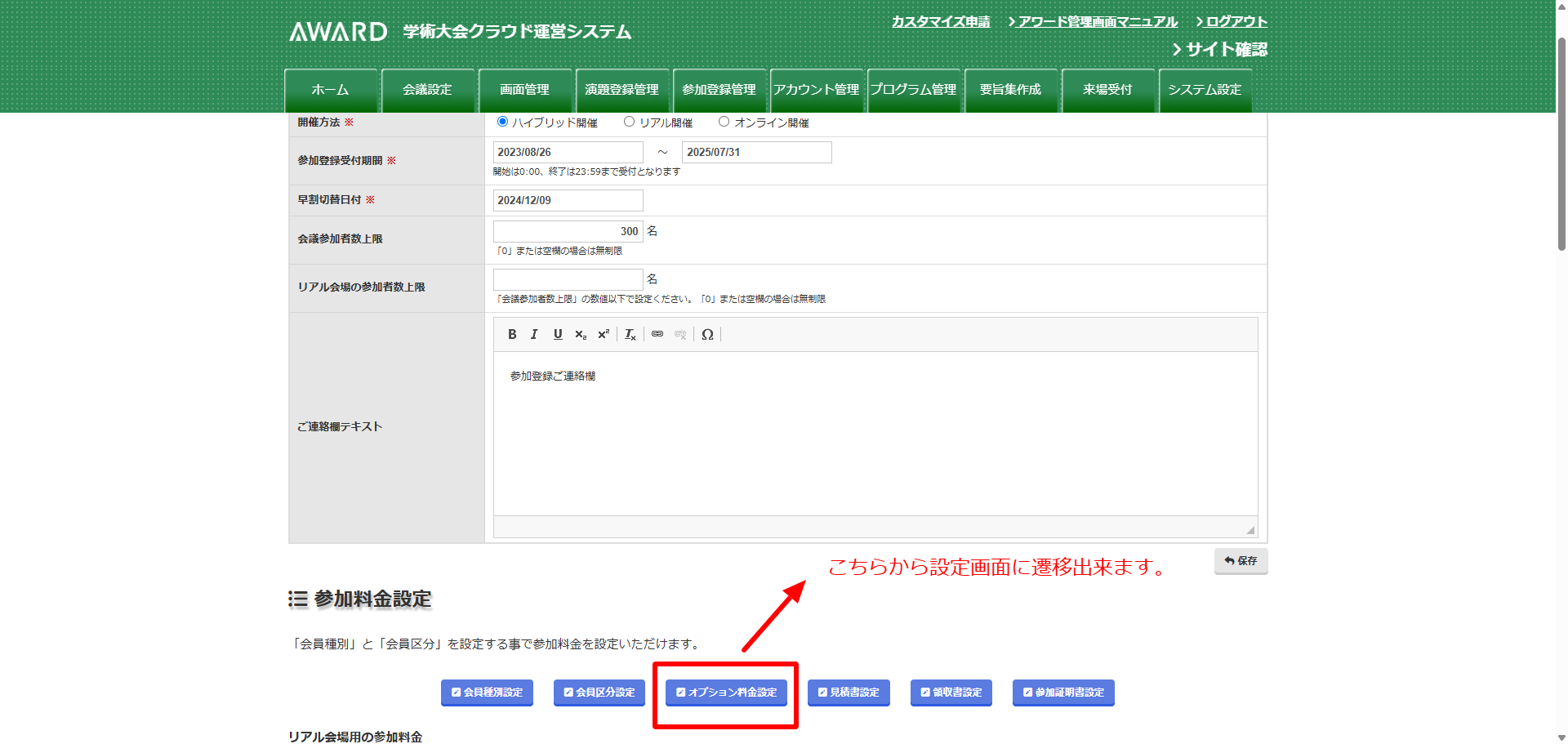Click the 早割切替日付 date field

568,200
